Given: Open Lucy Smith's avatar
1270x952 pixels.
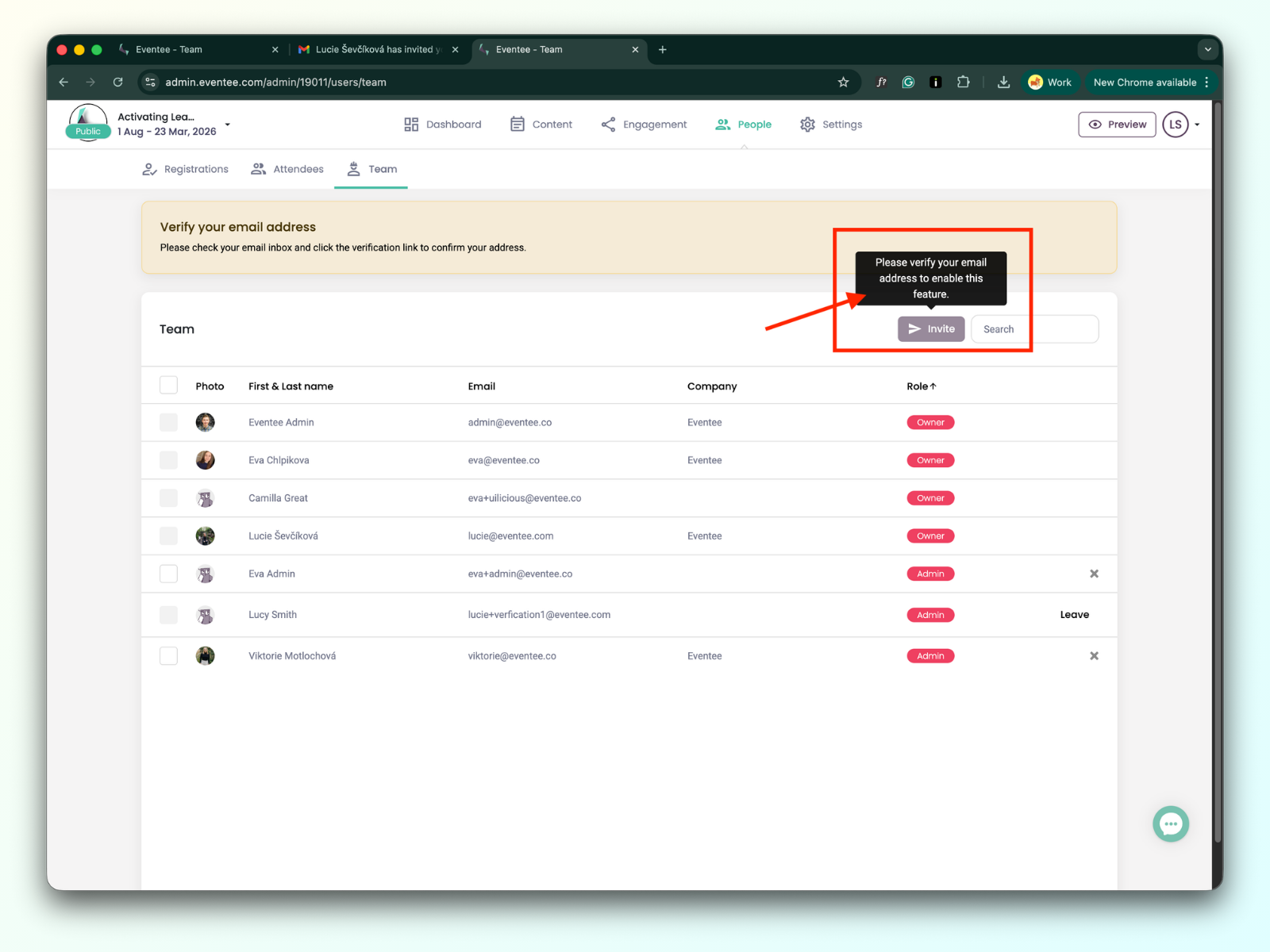Looking at the screenshot, I should (x=205, y=615).
